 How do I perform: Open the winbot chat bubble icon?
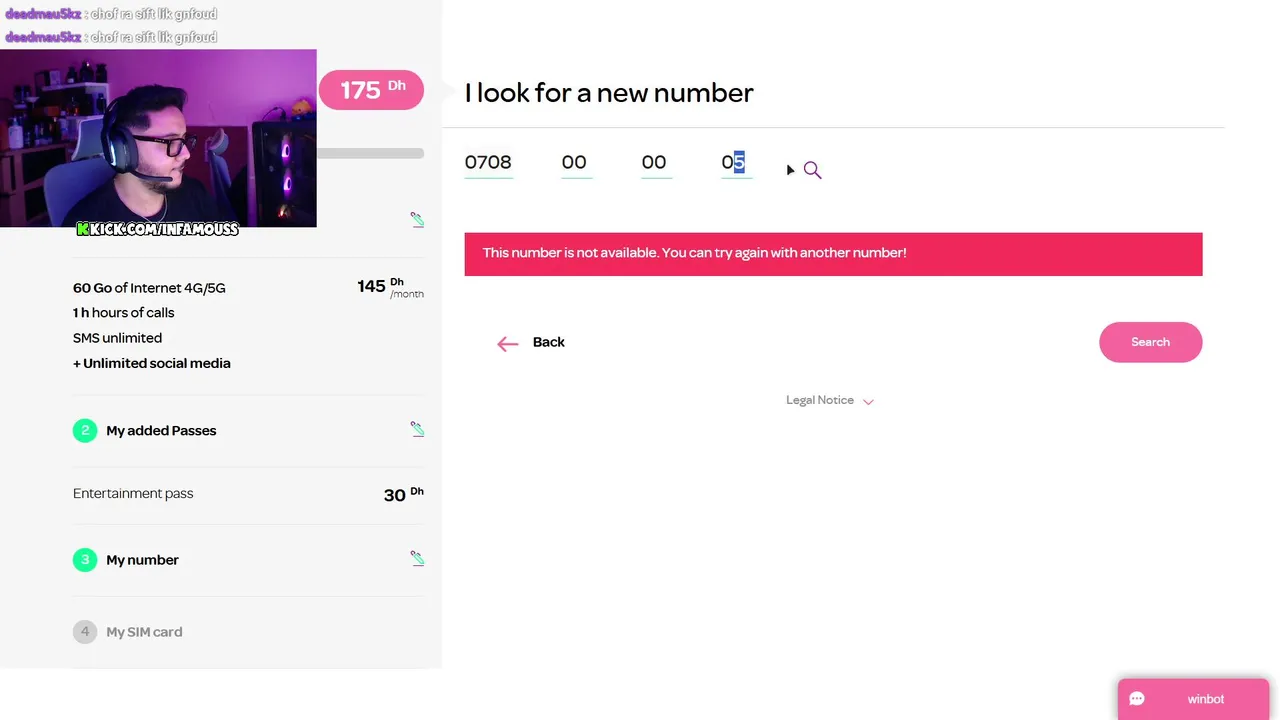[1137, 699]
